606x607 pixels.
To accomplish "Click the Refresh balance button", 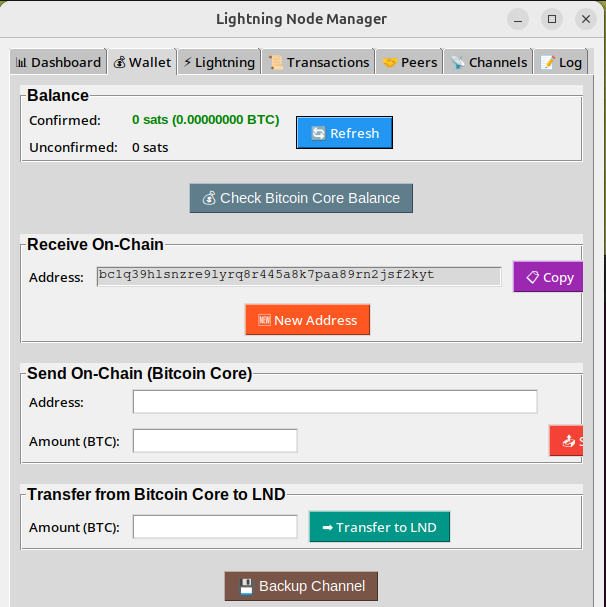I will (x=344, y=133).
